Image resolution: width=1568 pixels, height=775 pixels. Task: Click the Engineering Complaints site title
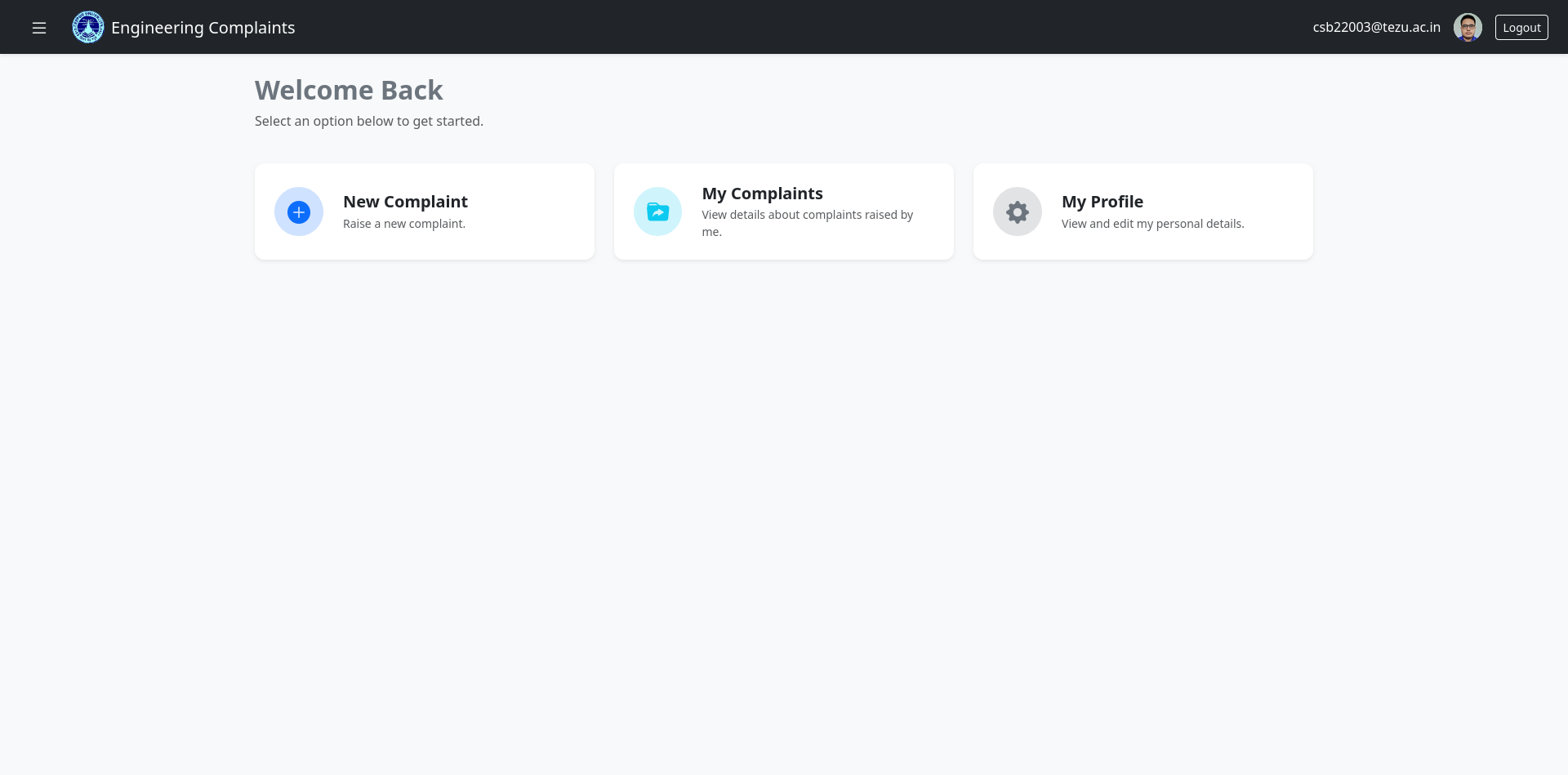(x=203, y=27)
